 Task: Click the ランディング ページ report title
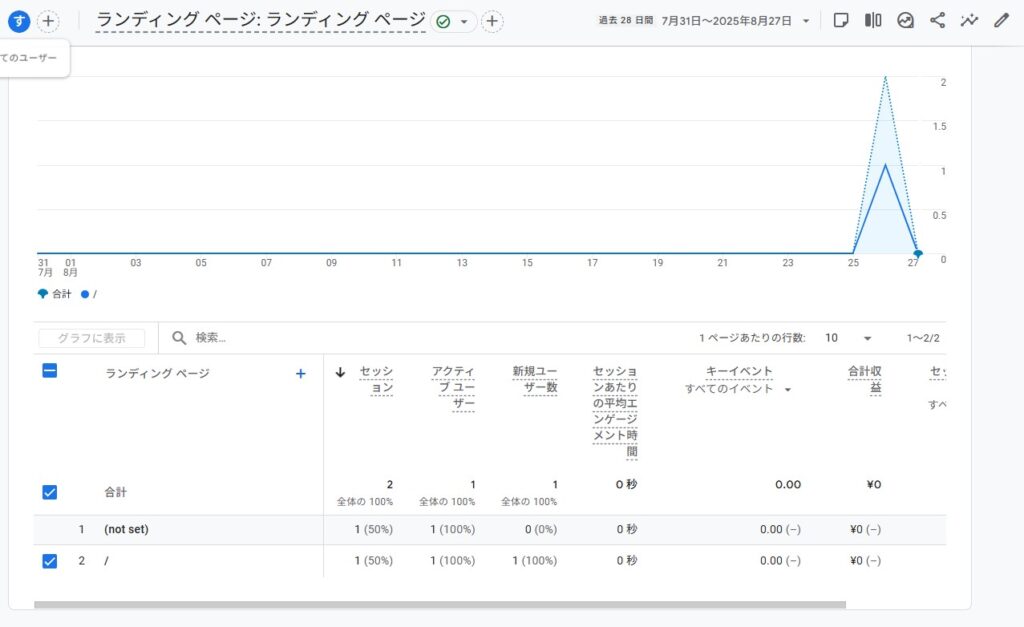click(x=261, y=20)
